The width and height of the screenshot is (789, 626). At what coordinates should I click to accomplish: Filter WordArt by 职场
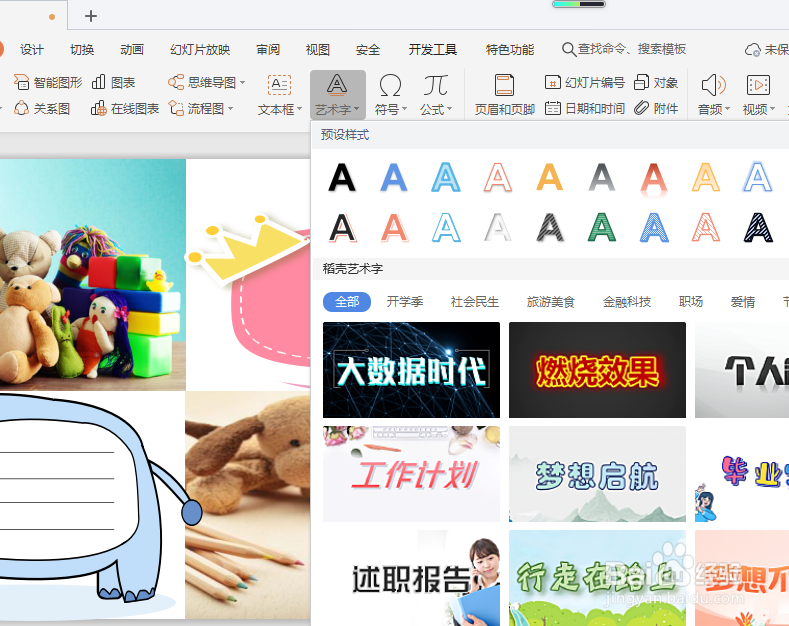(x=691, y=302)
